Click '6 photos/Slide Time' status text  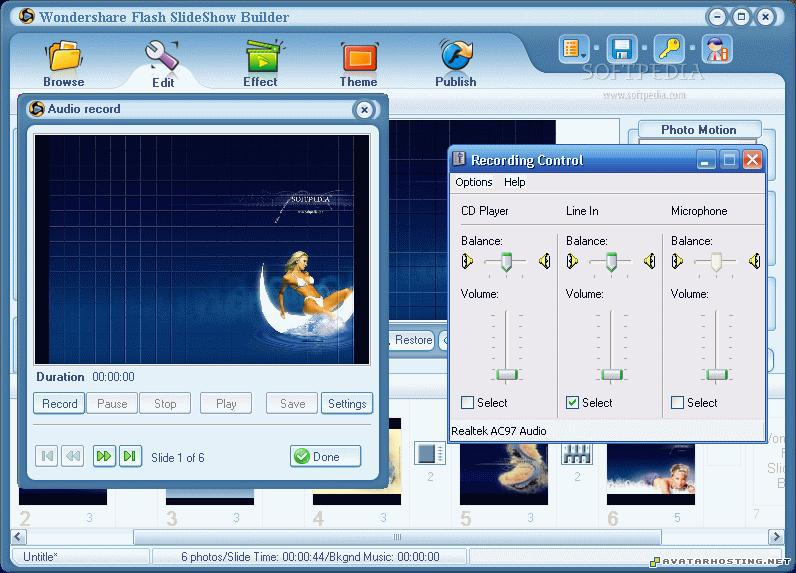(310, 557)
